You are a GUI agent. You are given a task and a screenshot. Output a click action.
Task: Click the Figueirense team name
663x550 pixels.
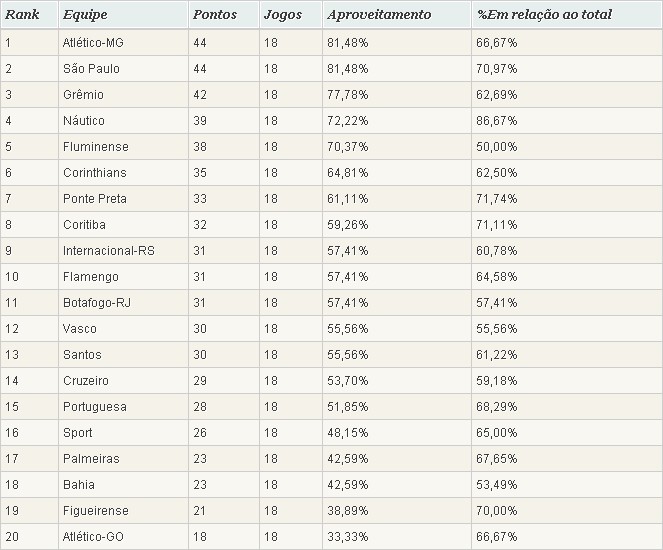click(x=95, y=511)
